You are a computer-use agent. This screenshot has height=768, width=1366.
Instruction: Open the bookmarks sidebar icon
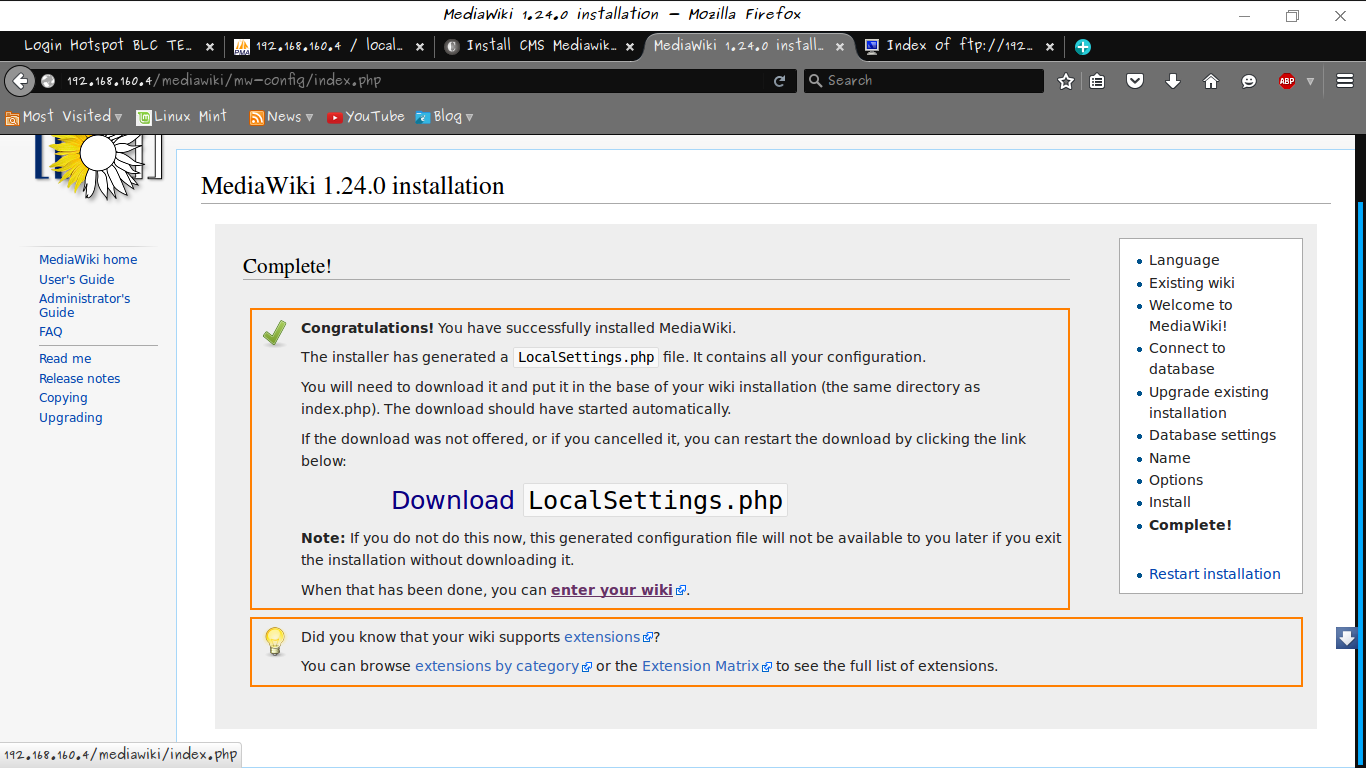tap(1097, 81)
